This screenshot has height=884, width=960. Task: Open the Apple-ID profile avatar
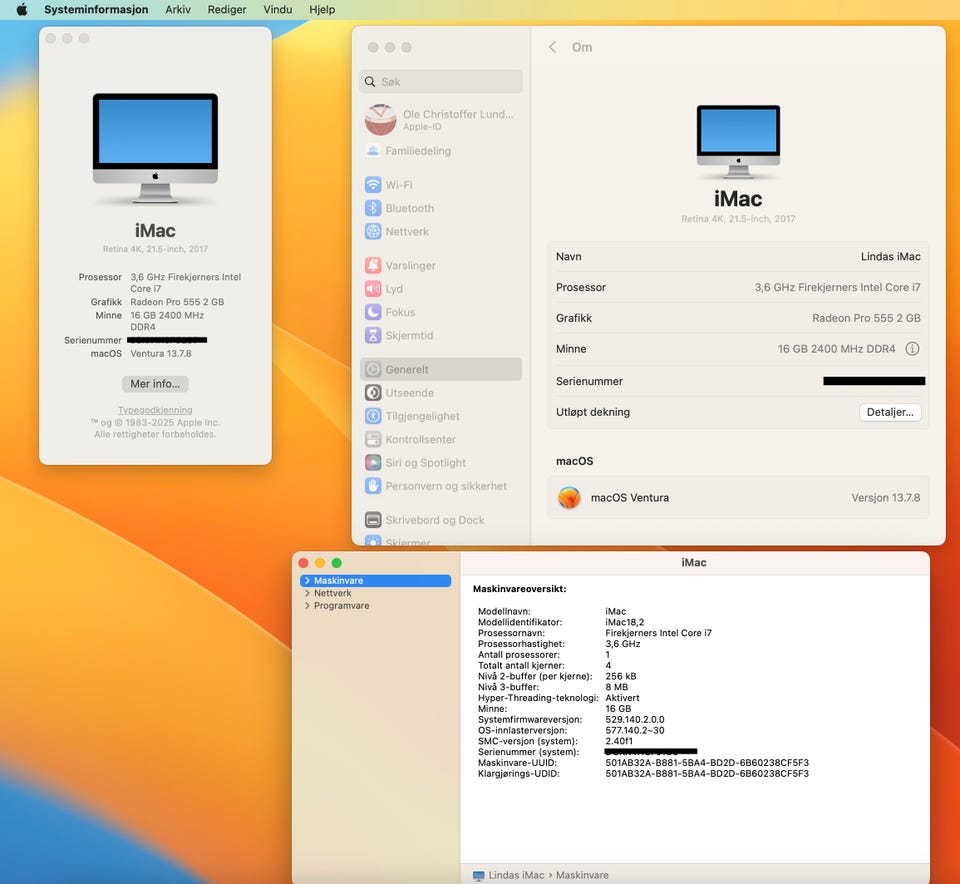tap(380, 119)
